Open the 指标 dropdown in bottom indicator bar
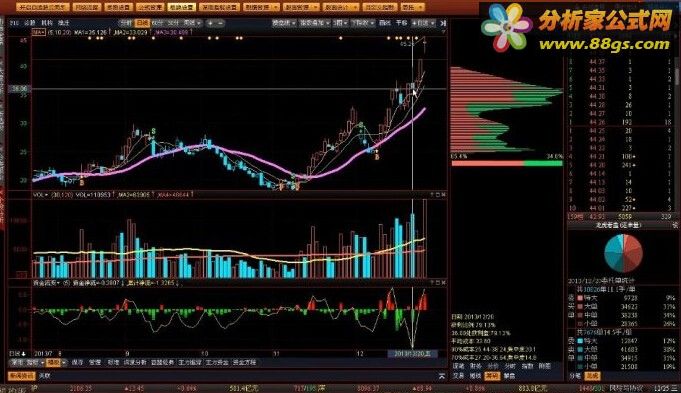Screen dimensions: 681x393 click(x=35, y=362)
